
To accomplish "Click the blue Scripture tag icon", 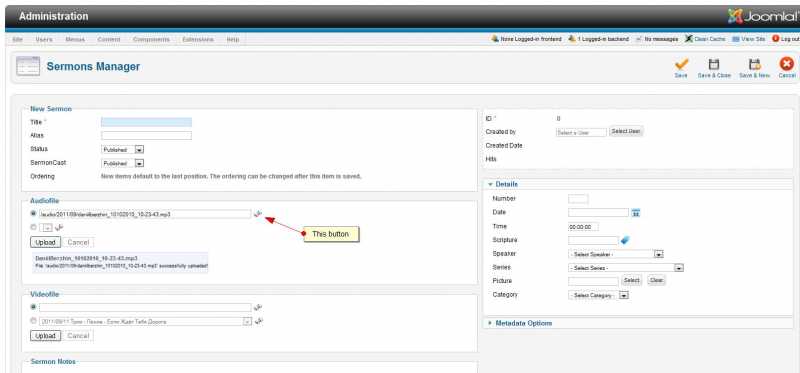I will 625,240.
